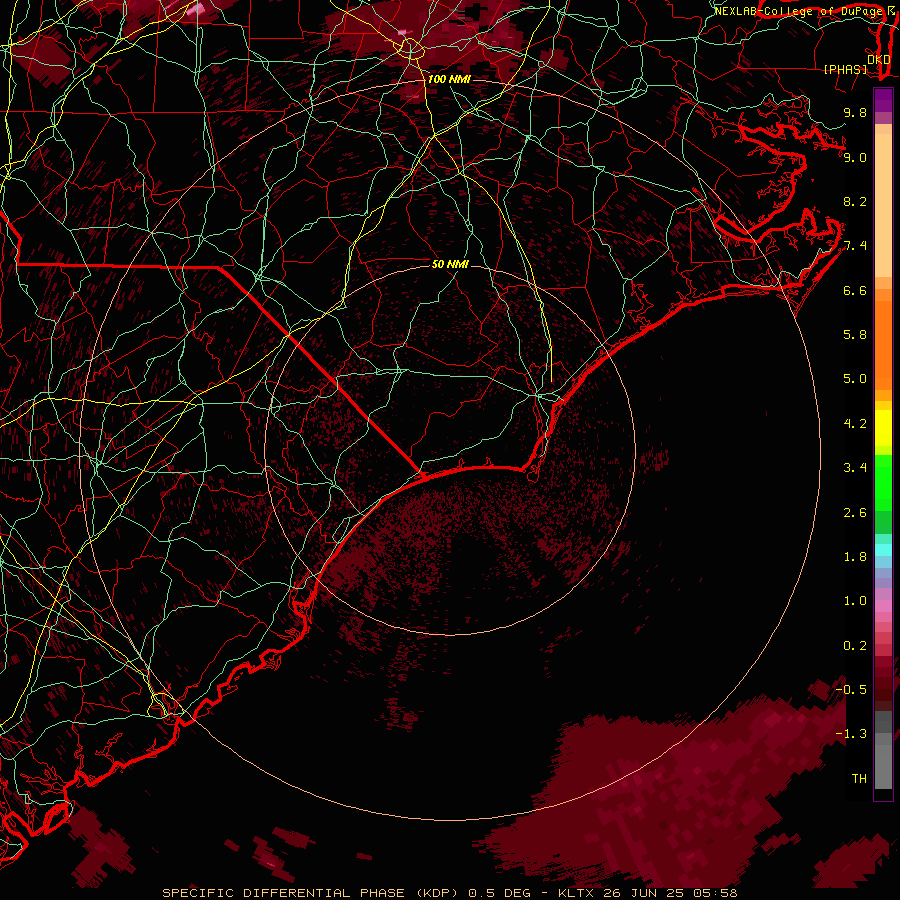Click the 1.0 legend value

pos(855,601)
